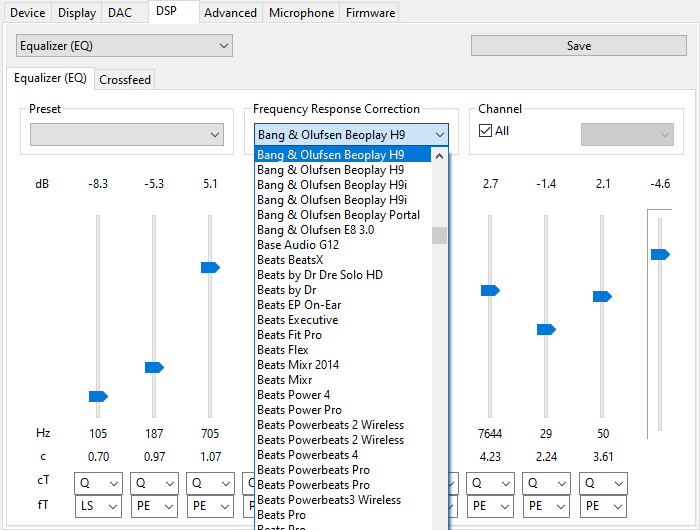Click the 105 Hz band slider handle
700x530 pixels.
click(98, 397)
